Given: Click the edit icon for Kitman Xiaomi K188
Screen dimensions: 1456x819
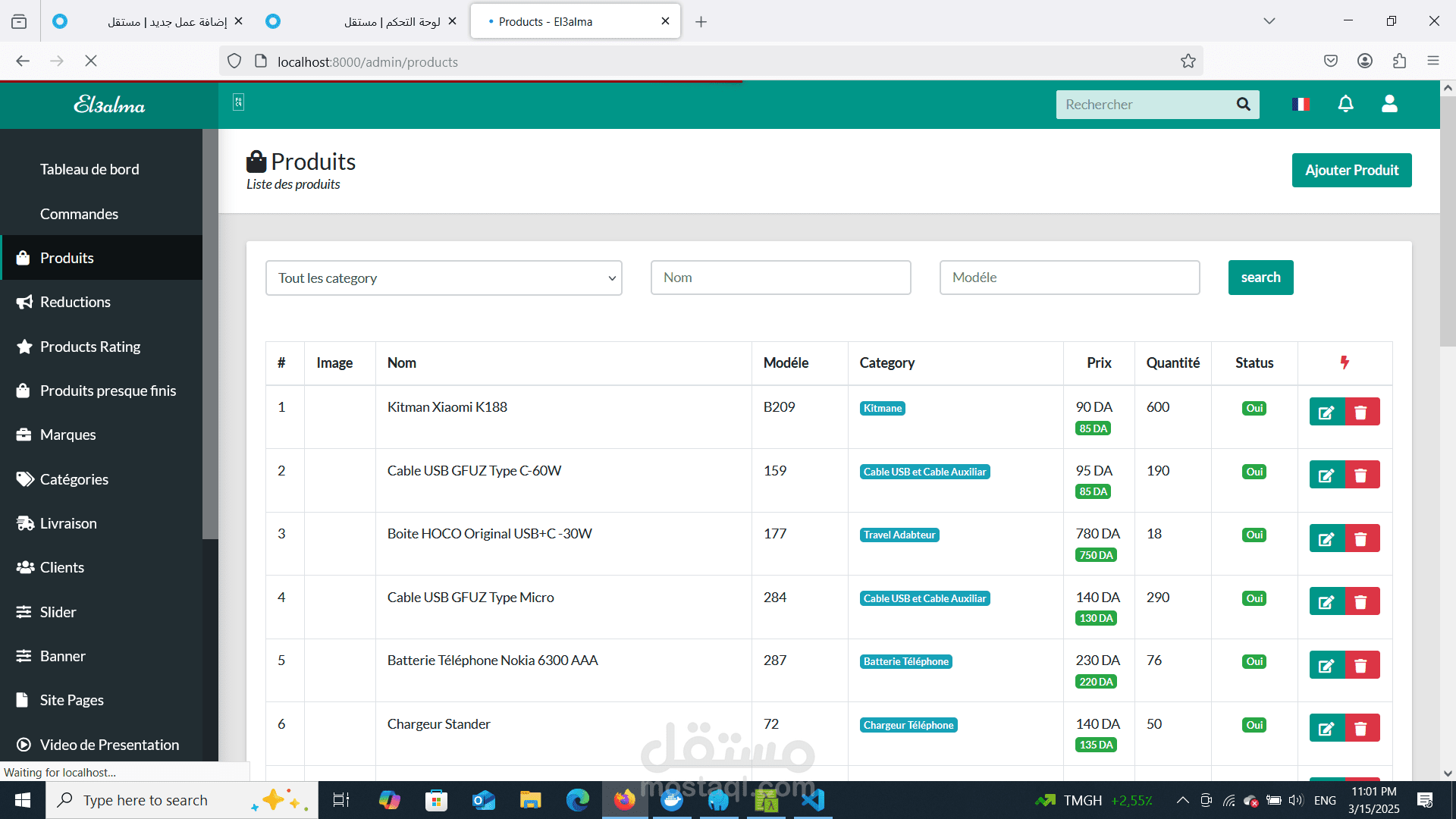Looking at the screenshot, I should [1326, 412].
